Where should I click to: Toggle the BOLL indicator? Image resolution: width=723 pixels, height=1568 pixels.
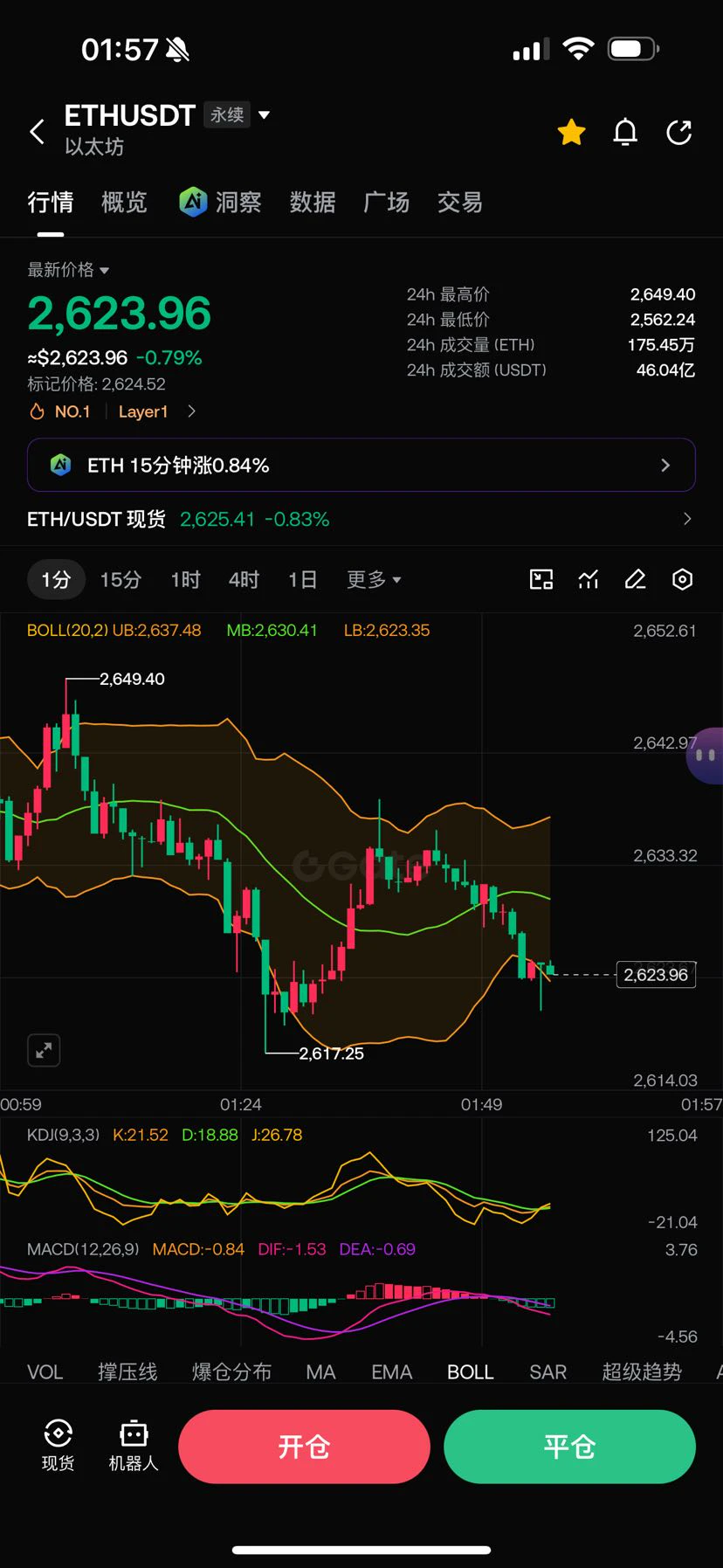tap(471, 1371)
